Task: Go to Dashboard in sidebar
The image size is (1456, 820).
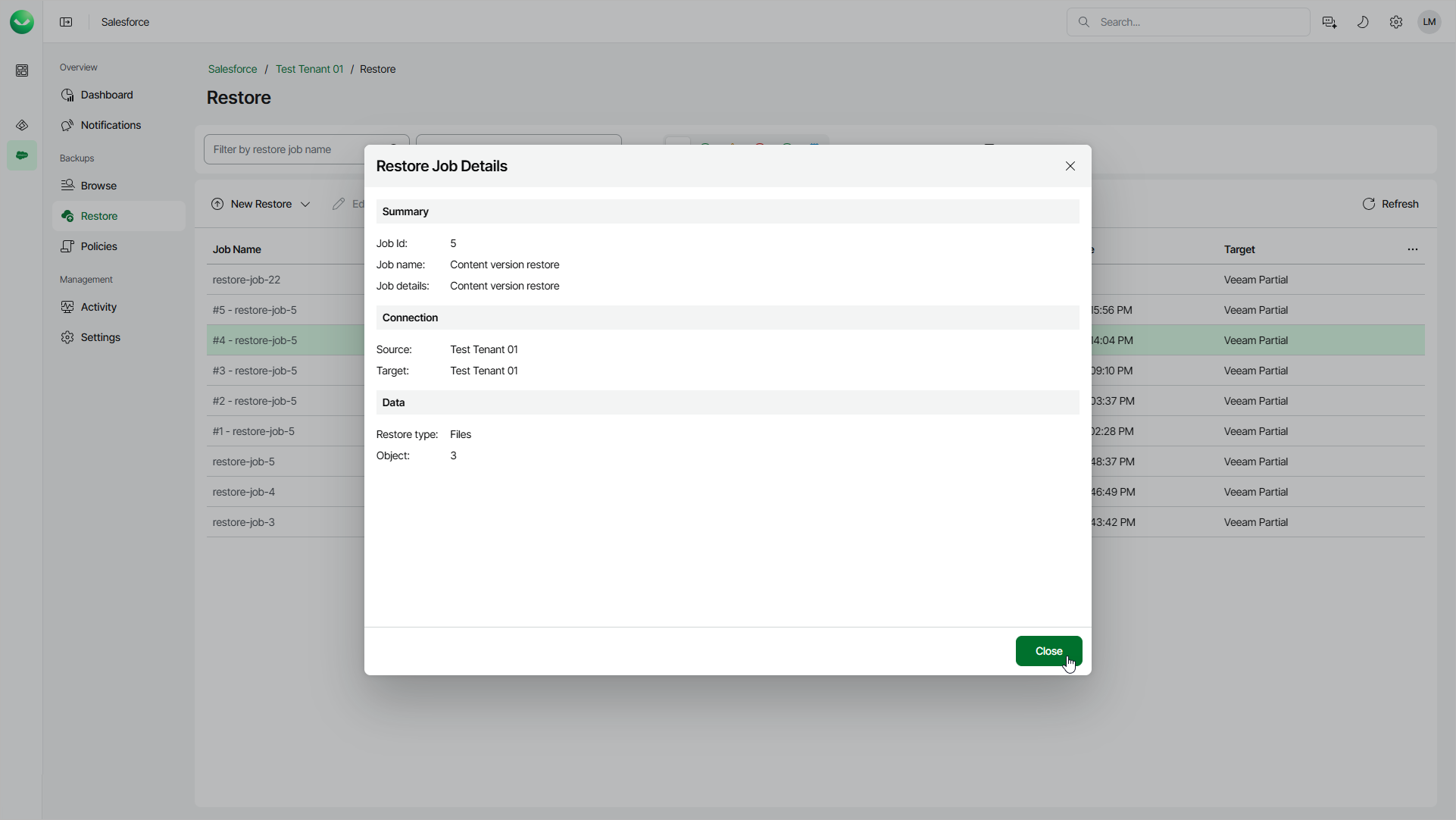Action: (x=107, y=95)
